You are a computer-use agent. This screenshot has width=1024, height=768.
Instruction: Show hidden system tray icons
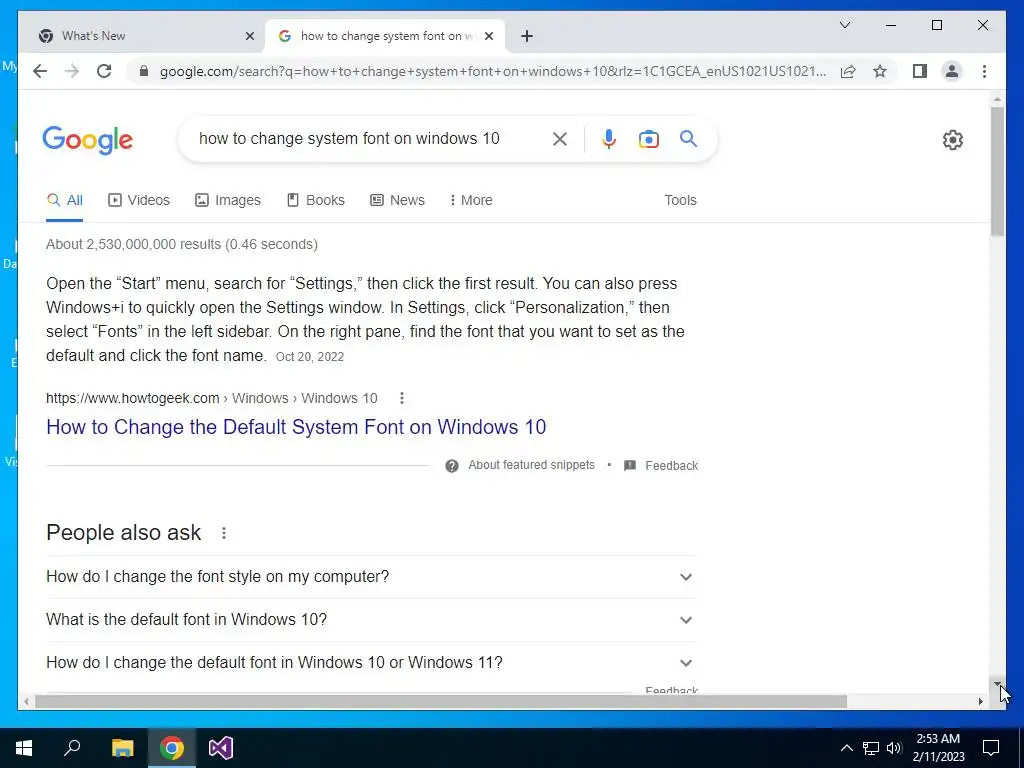click(846, 748)
